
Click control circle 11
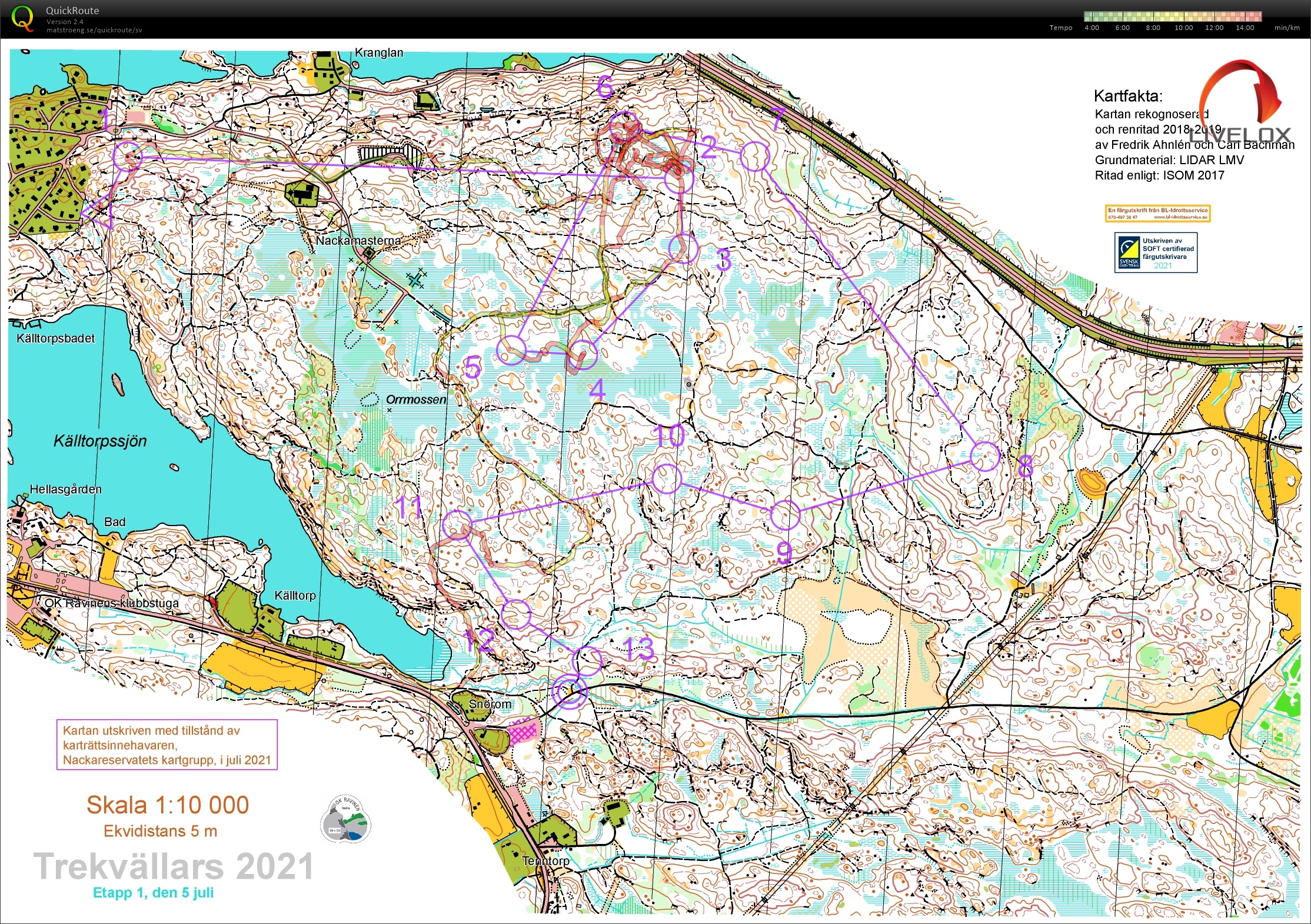457,525
